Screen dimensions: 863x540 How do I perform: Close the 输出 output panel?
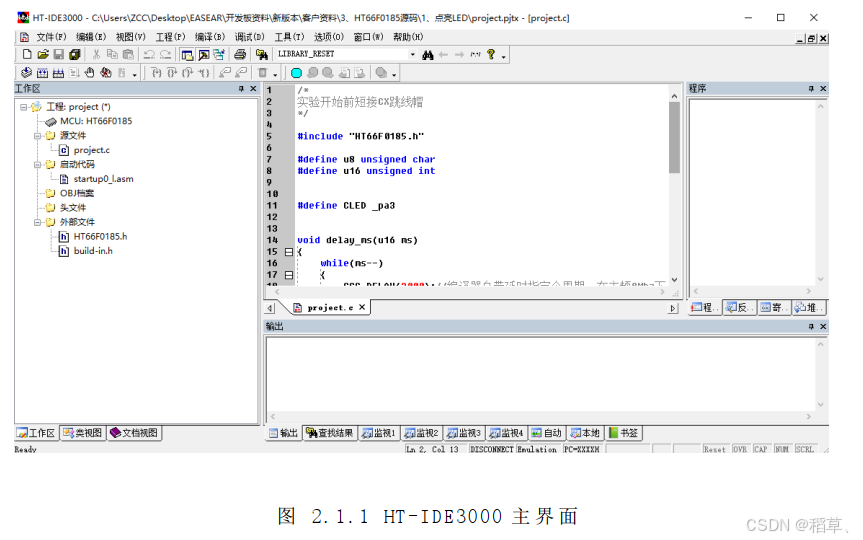coord(823,326)
